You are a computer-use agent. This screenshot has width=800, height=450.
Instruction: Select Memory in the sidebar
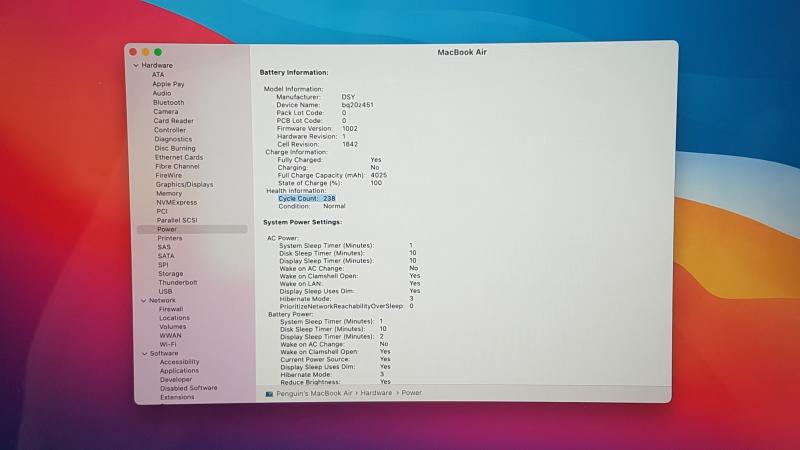click(169, 193)
